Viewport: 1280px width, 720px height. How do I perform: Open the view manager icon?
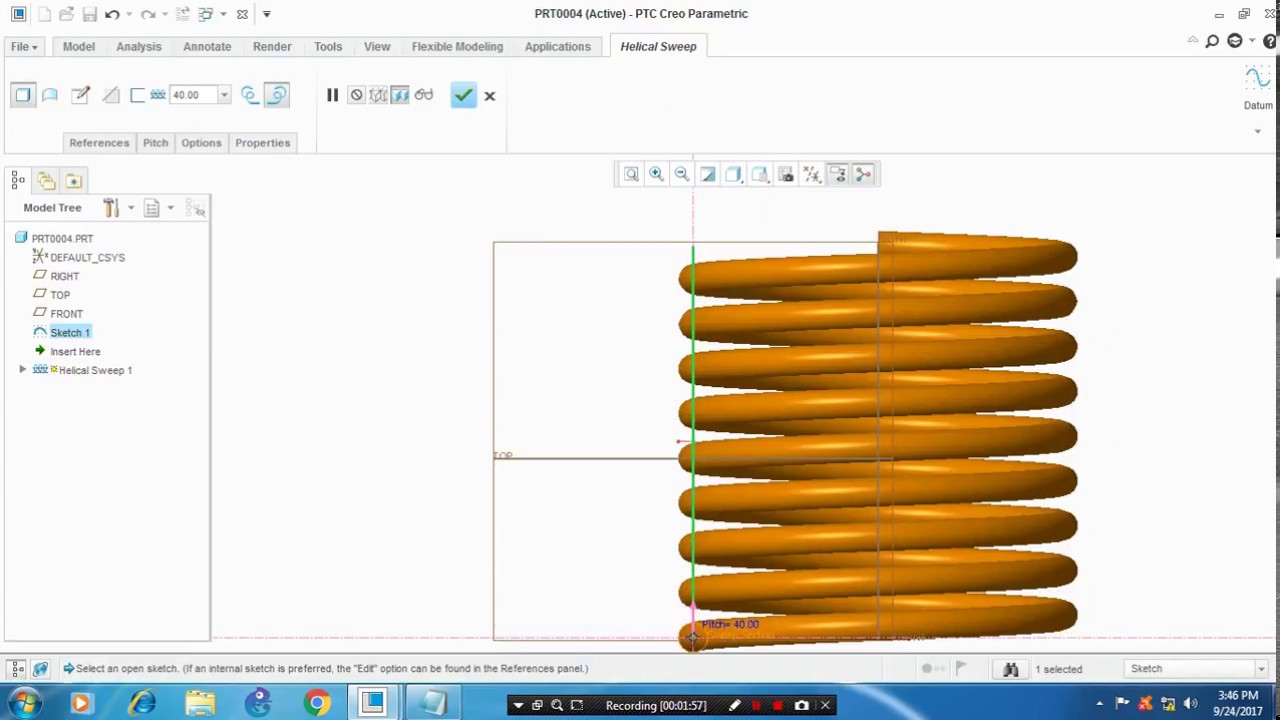pos(786,175)
